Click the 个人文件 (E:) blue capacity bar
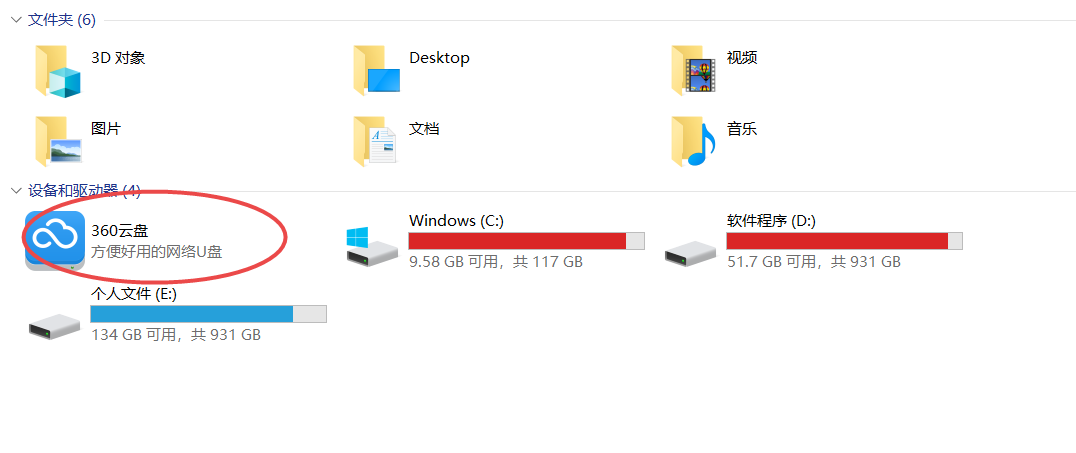The image size is (1076, 453). [209, 314]
